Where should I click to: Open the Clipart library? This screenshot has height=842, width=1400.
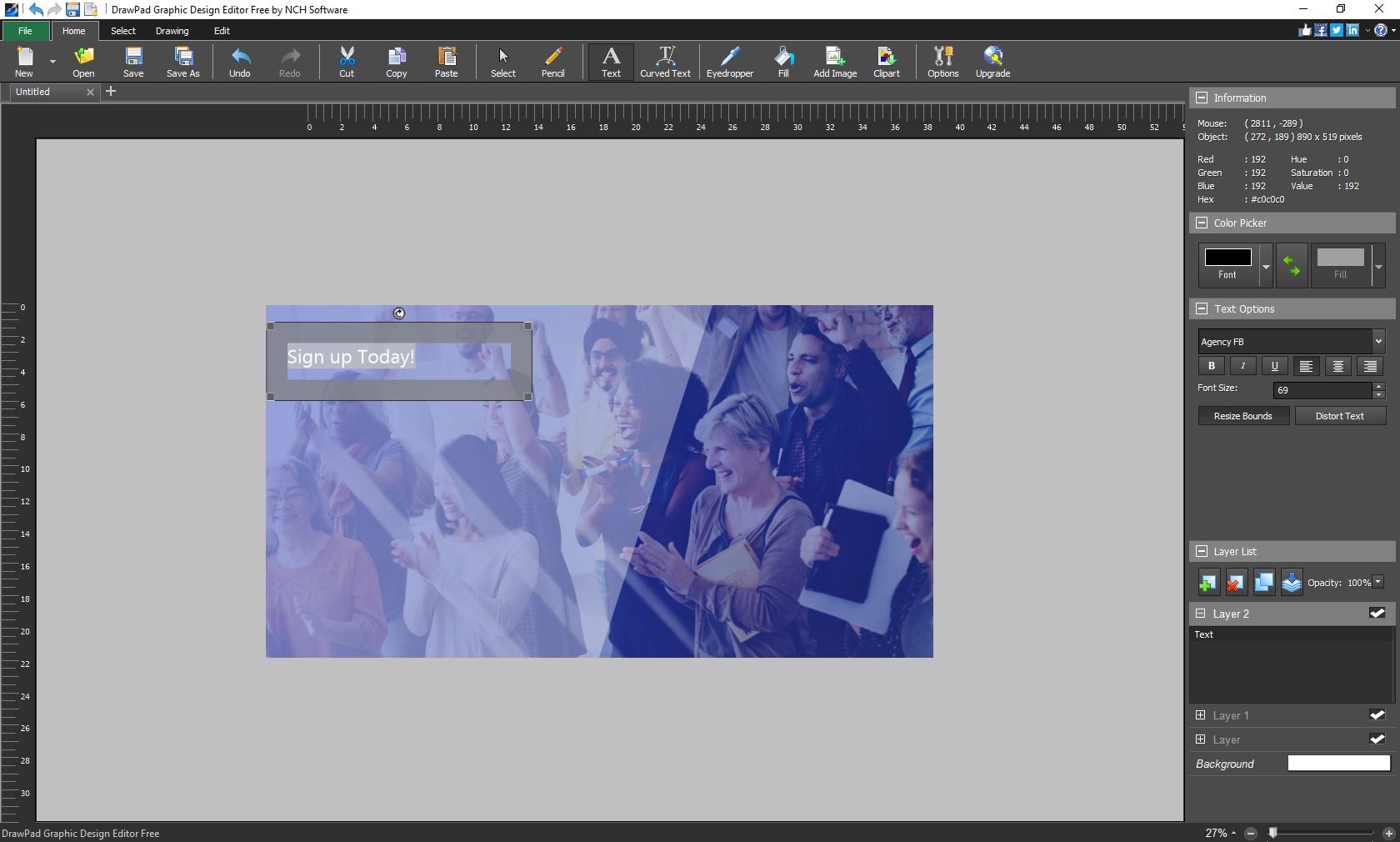(x=885, y=63)
